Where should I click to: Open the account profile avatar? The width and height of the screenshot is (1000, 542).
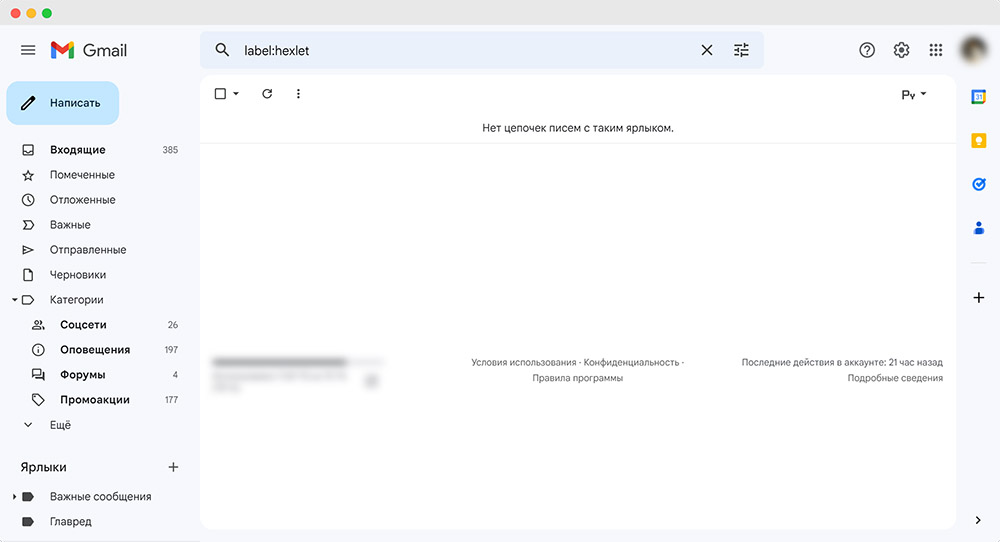coord(974,50)
